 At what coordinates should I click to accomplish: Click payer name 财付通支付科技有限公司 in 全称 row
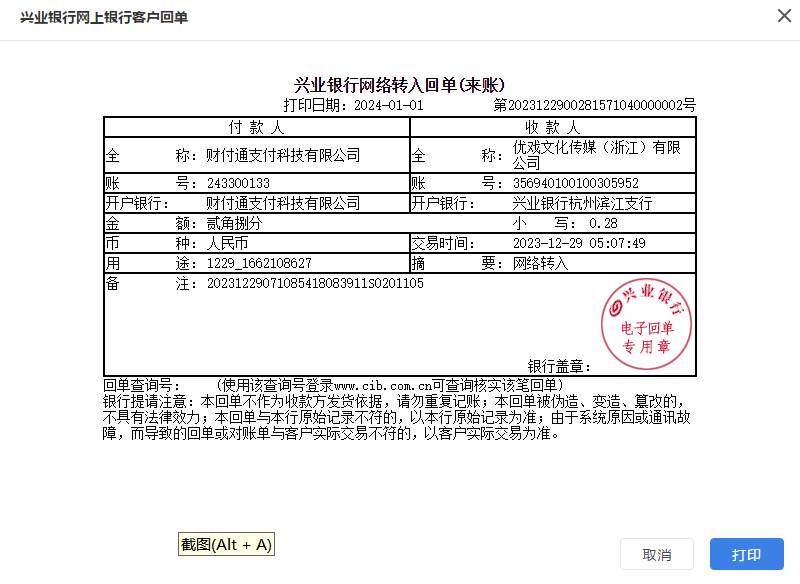(283, 155)
